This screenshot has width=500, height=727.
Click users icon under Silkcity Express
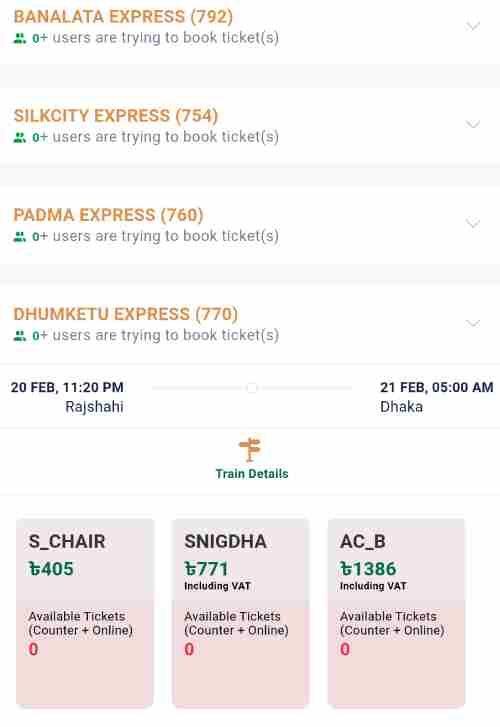(19, 138)
